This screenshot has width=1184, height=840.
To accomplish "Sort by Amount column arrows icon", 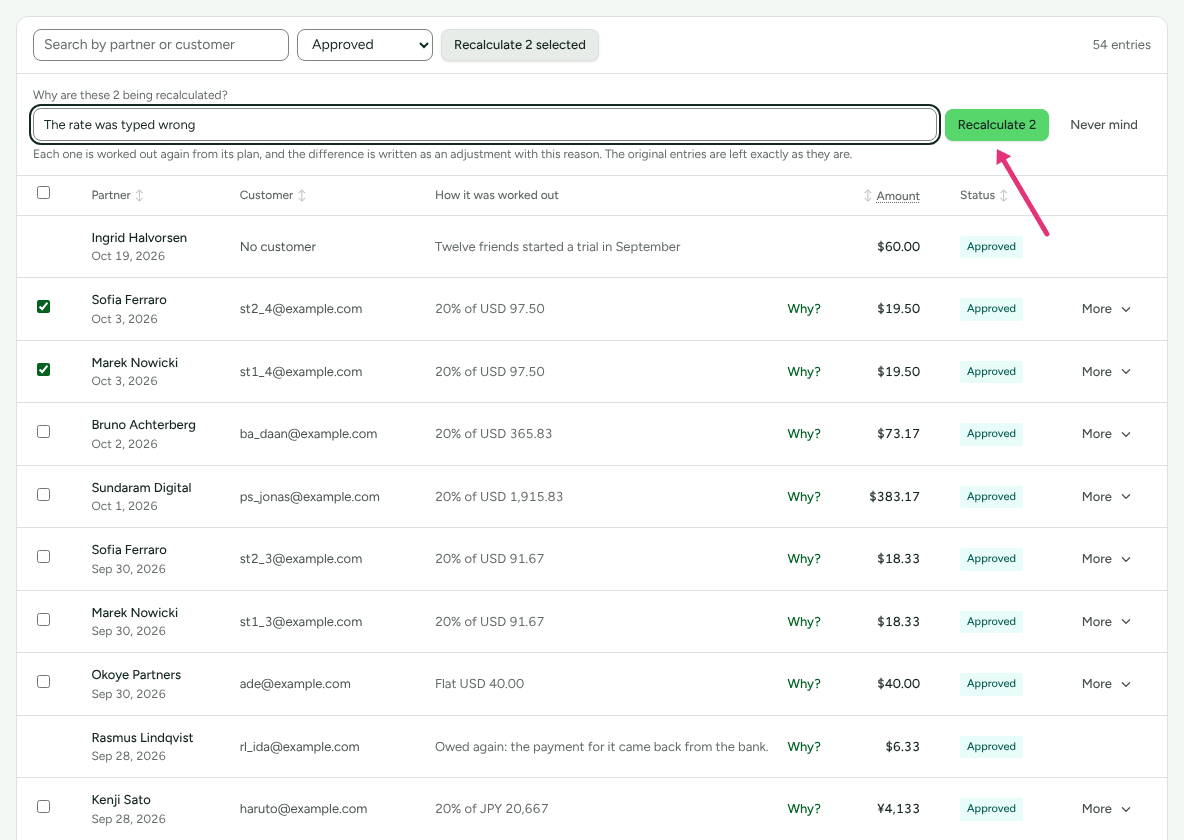I will click(868, 196).
